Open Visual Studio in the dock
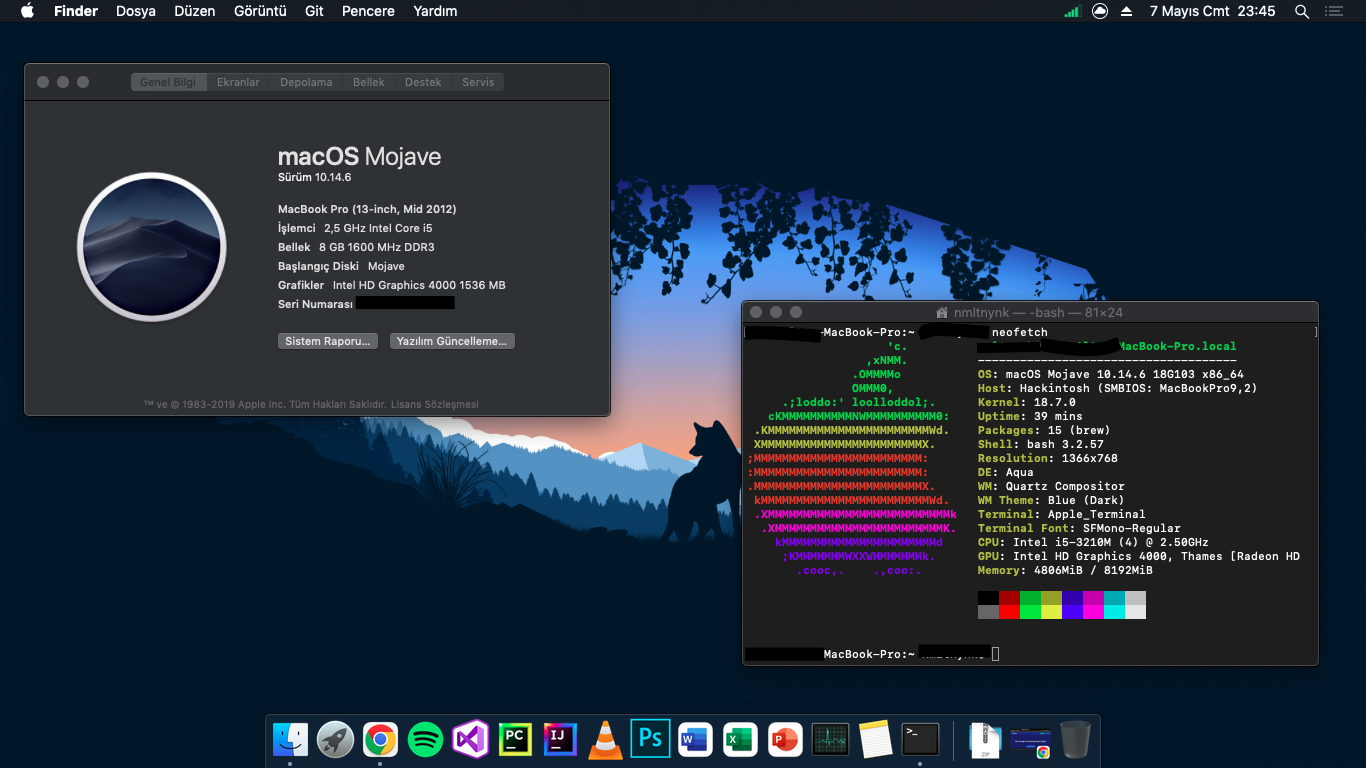The image size is (1366, 768). tap(470, 740)
